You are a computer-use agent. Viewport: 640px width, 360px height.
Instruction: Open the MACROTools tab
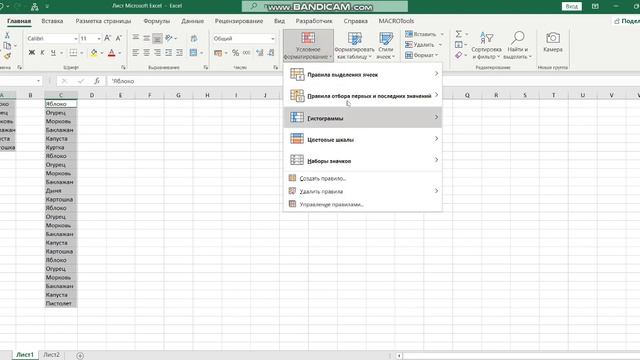tap(396, 21)
